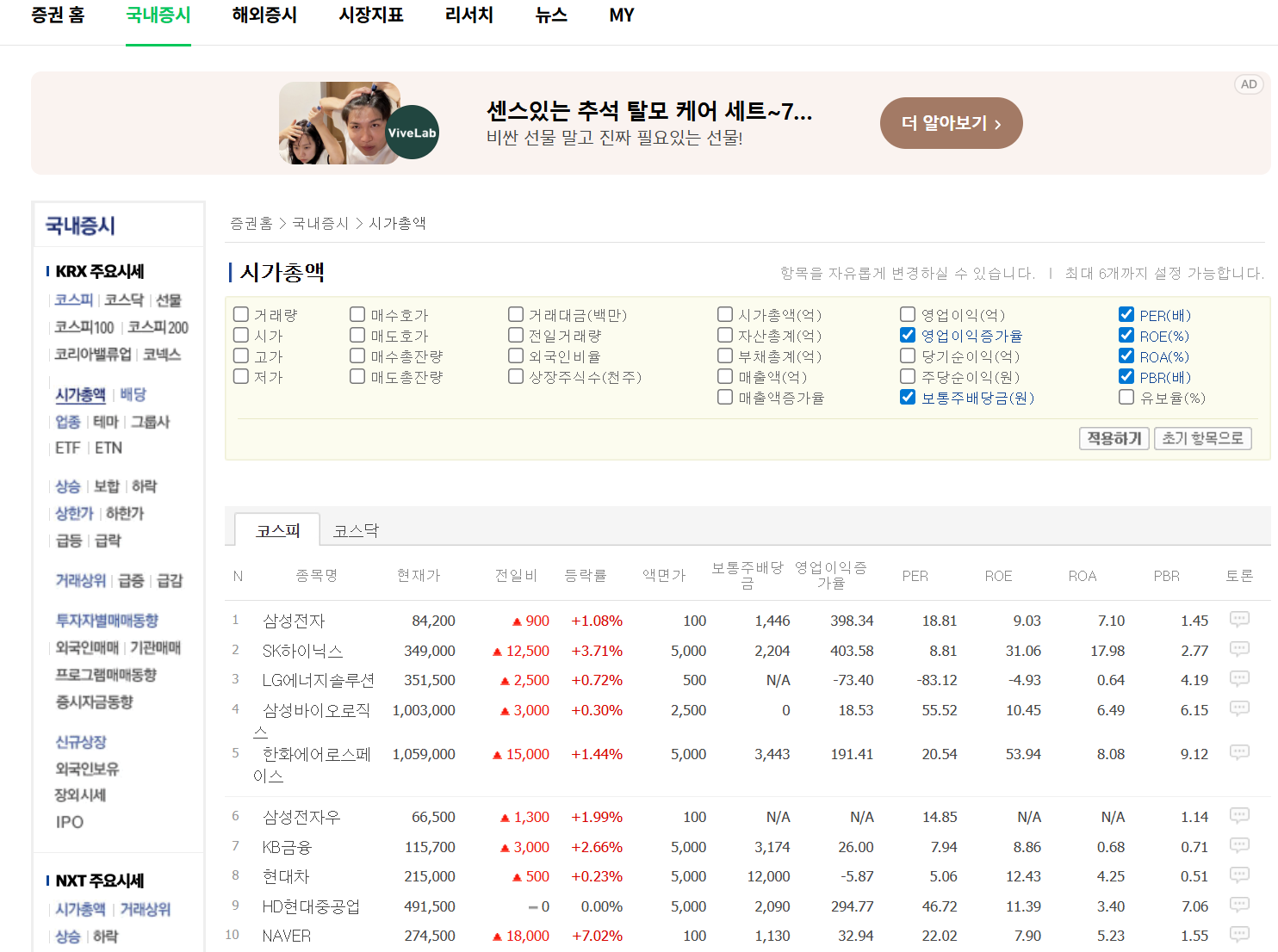Click PER column header

[915, 576]
